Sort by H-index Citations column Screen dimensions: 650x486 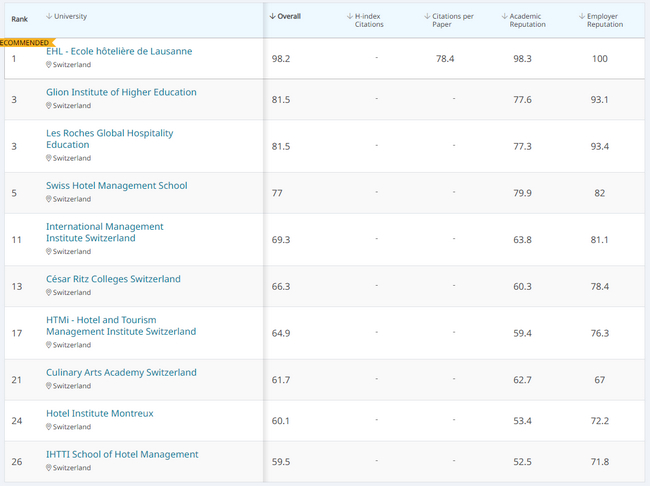365,20
